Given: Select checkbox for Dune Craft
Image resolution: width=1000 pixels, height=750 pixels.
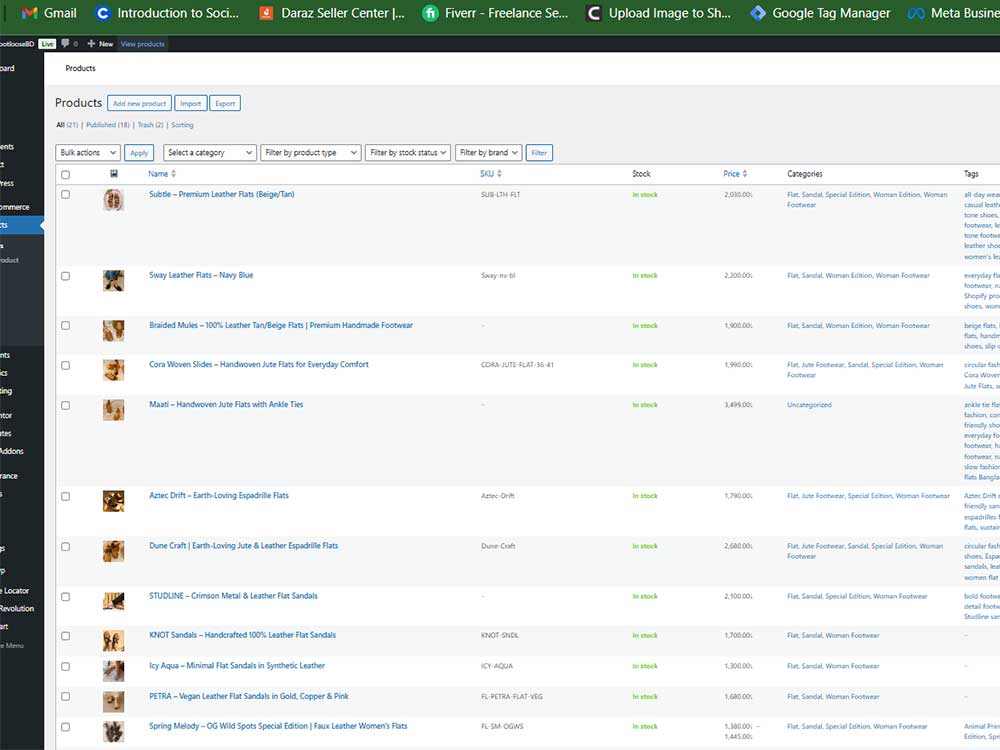Looking at the screenshot, I should 65,547.
